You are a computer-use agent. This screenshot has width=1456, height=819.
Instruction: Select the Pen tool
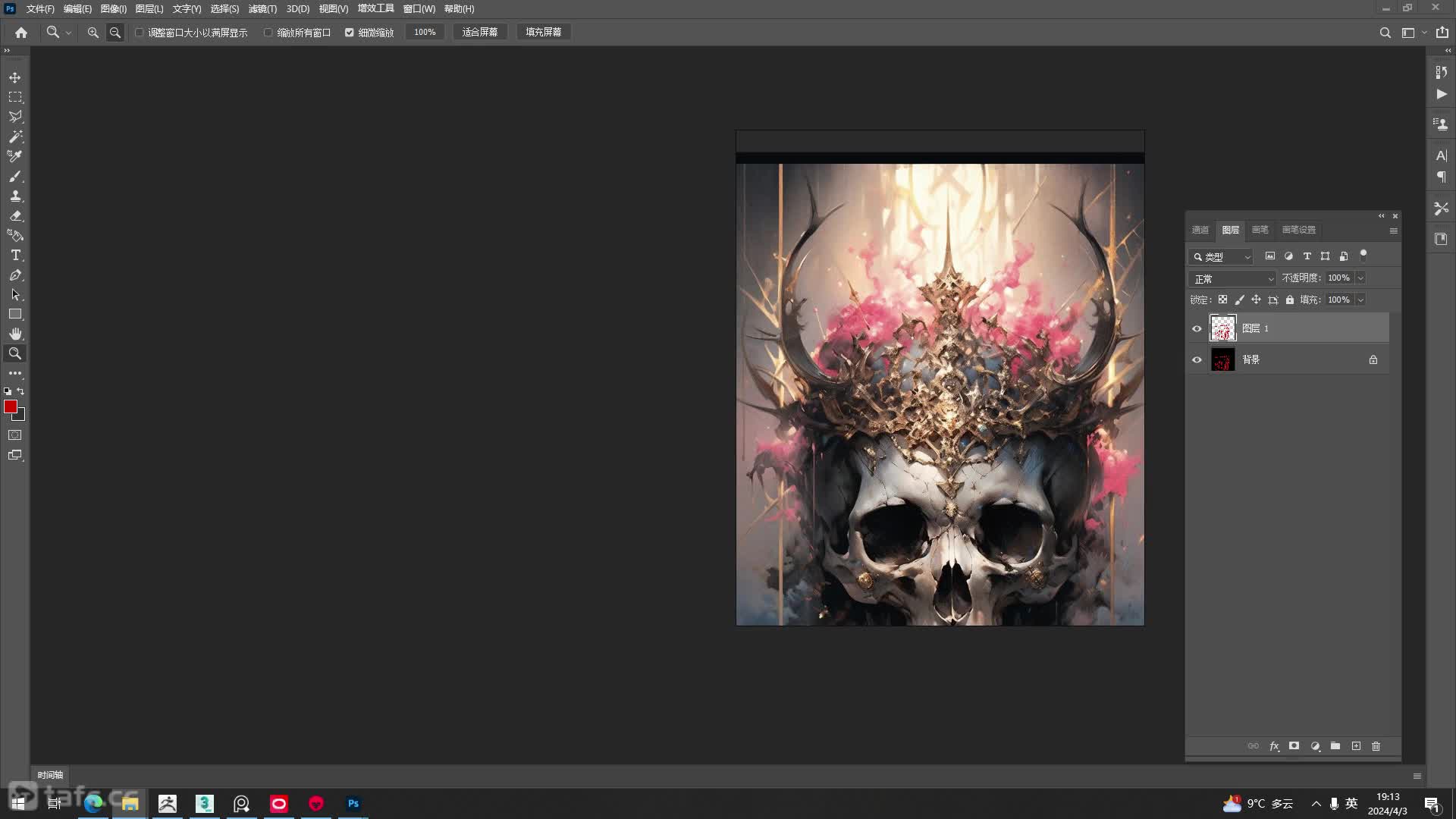coord(15,275)
